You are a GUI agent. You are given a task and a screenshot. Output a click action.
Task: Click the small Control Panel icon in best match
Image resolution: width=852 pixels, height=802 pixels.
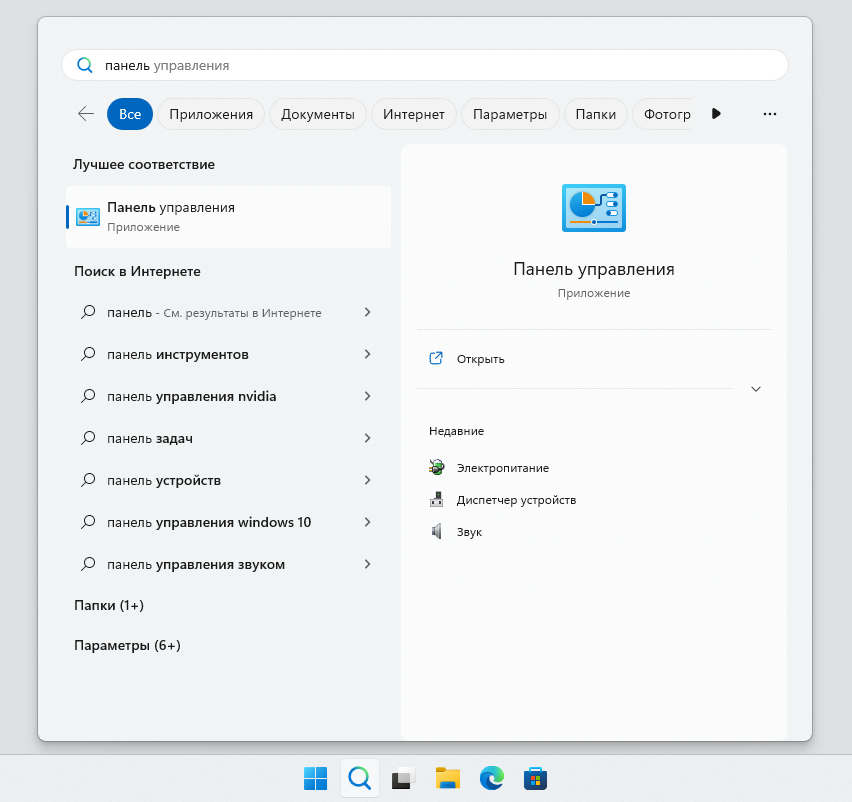(x=87, y=217)
